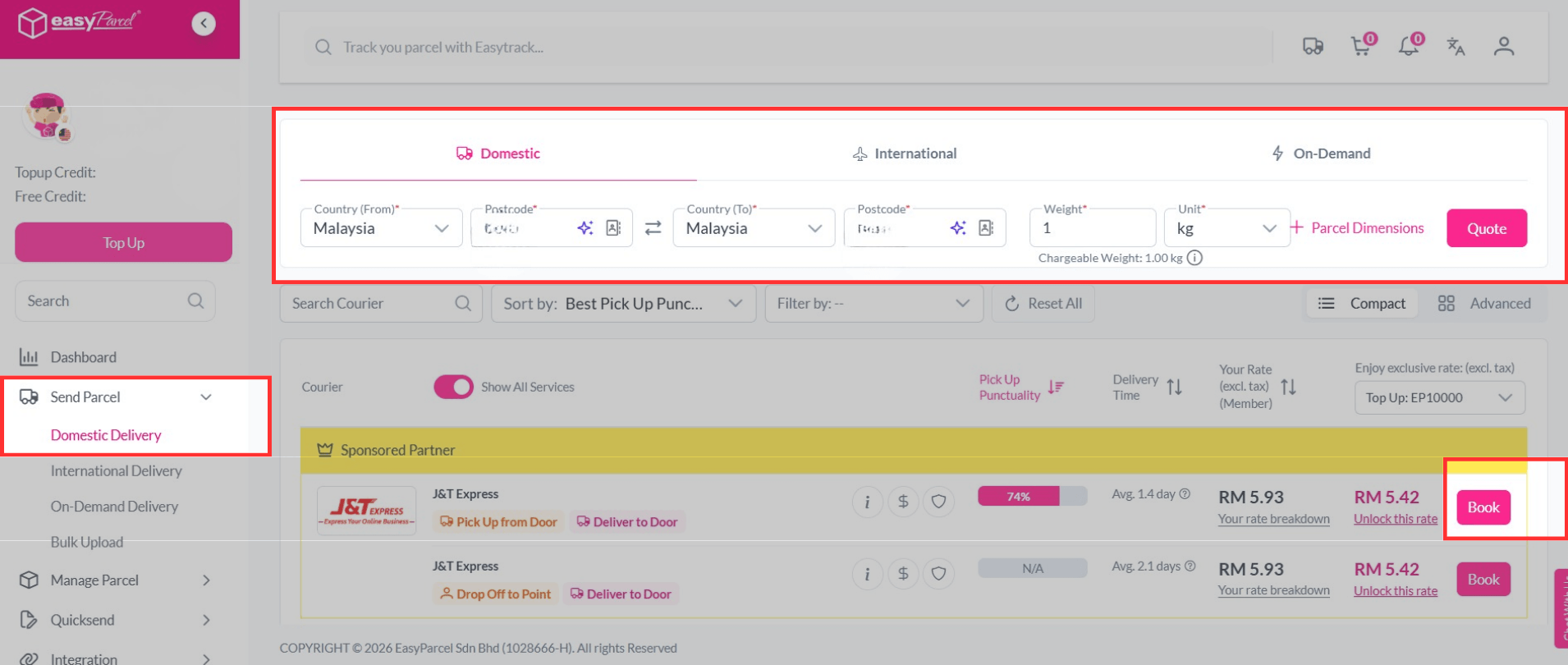The width and height of the screenshot is (1568, 665).
Task: Open the shopping cart icon
Action: 1361,46
